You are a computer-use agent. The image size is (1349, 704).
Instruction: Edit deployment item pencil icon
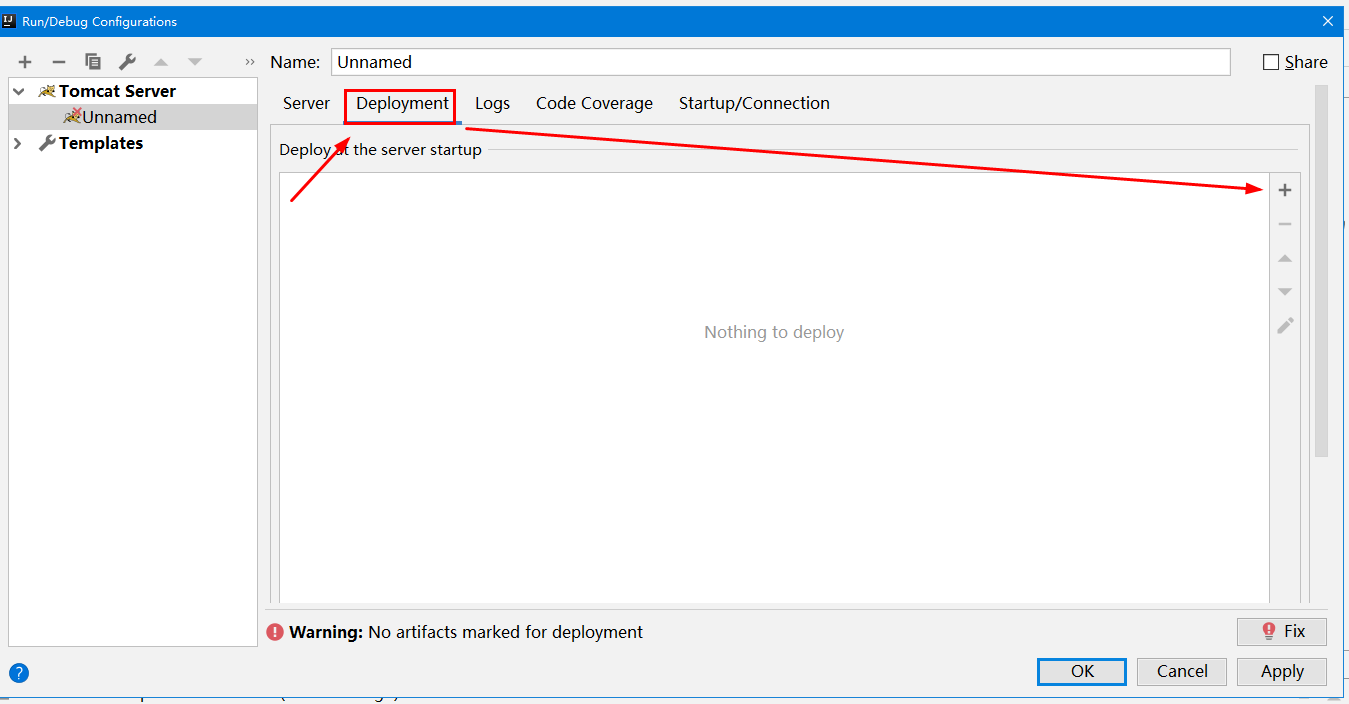(x=1285, y=326)
